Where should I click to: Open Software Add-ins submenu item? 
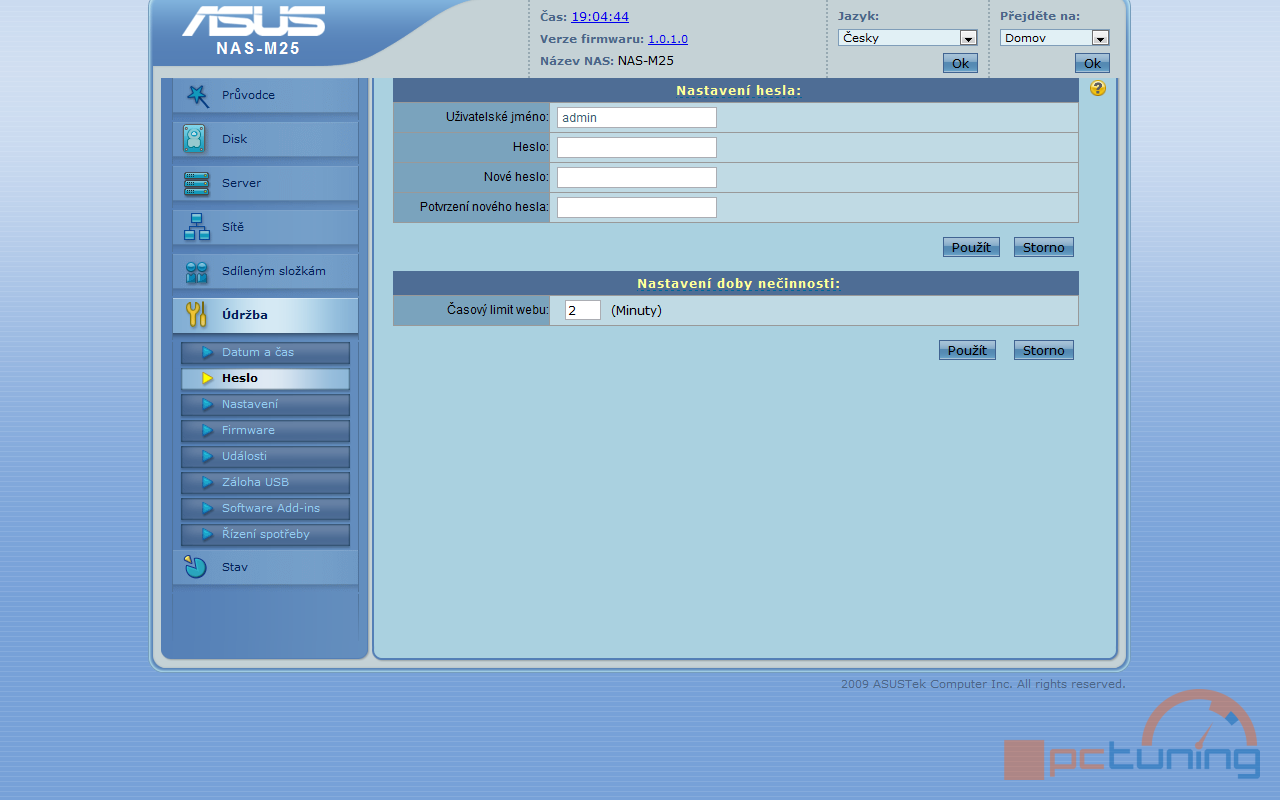[x=265, y=508]
